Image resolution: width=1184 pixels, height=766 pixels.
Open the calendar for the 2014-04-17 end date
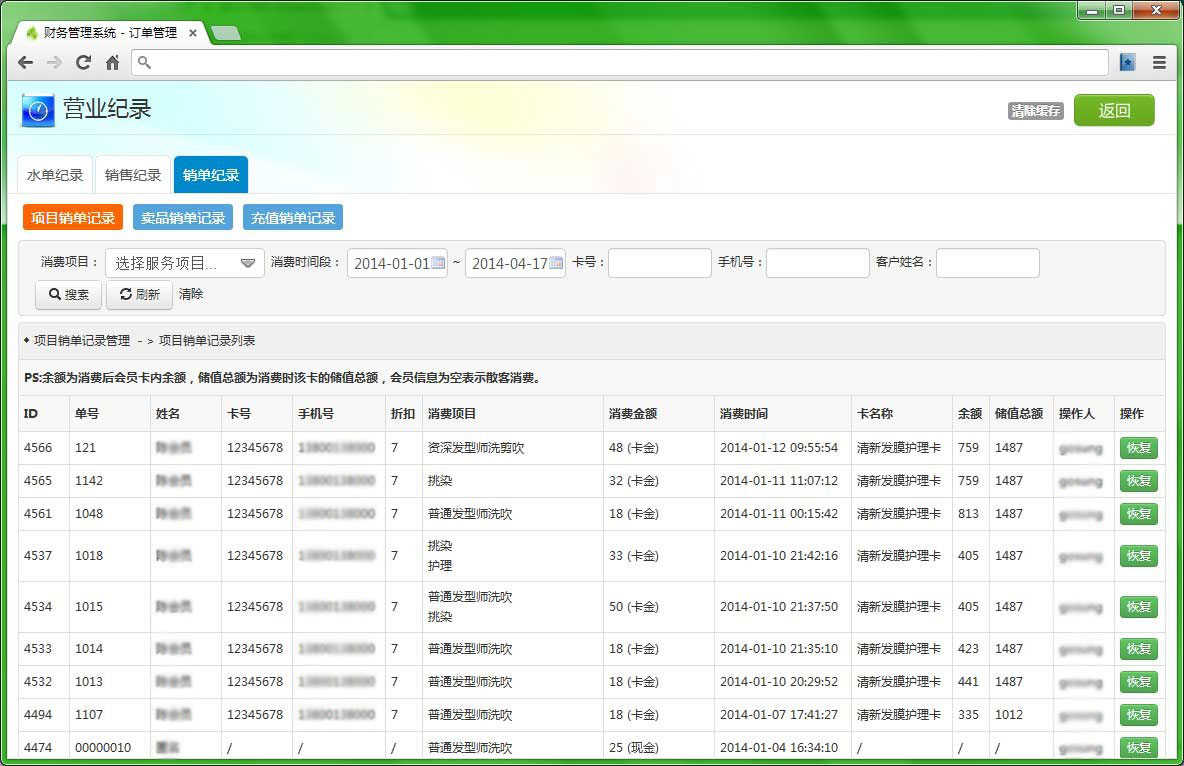click(556, 263)
